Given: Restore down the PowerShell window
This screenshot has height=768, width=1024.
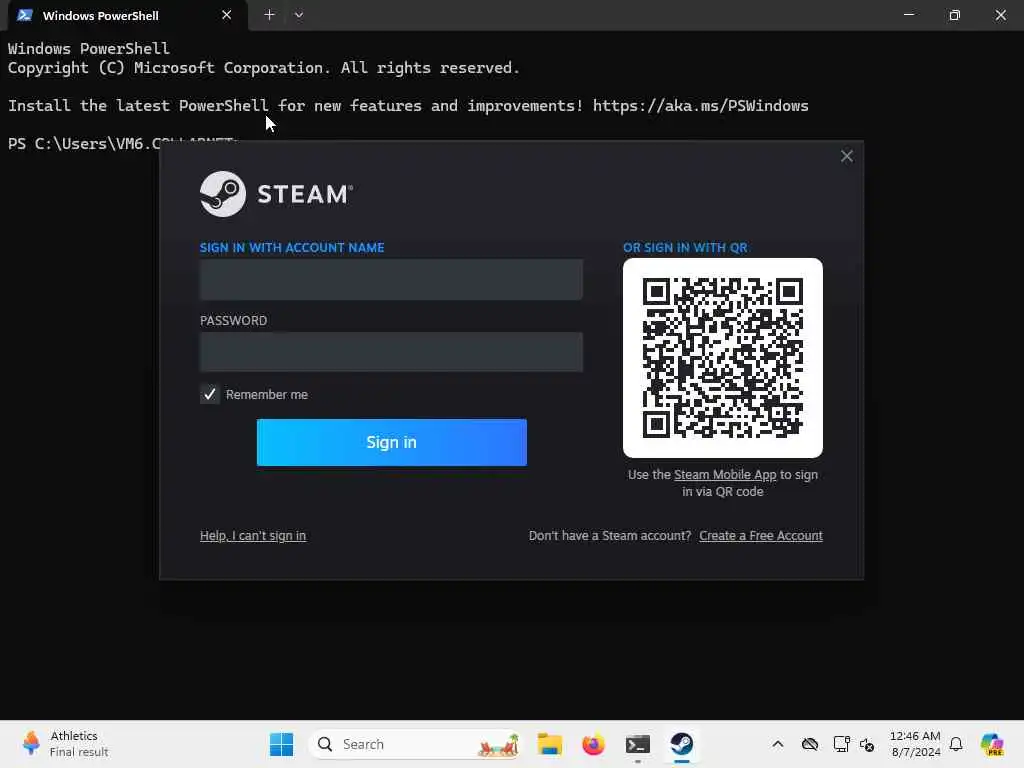Looking at the screenshot, I should (954, 14).
